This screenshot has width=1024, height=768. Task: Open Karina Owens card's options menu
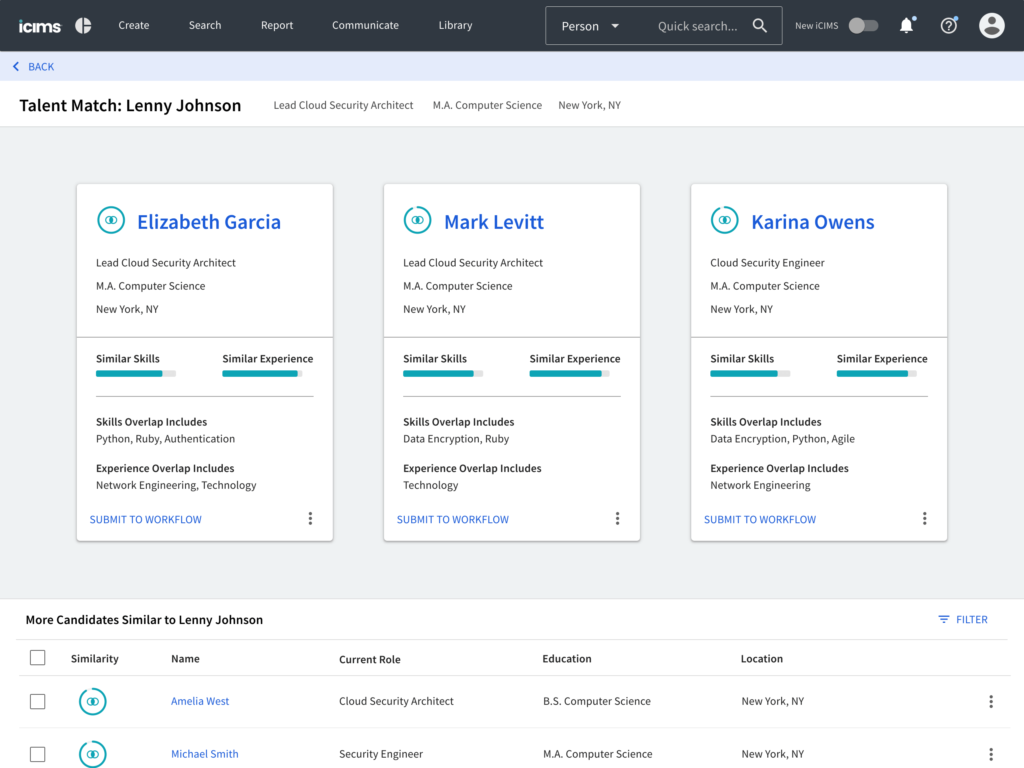[924, 518]
